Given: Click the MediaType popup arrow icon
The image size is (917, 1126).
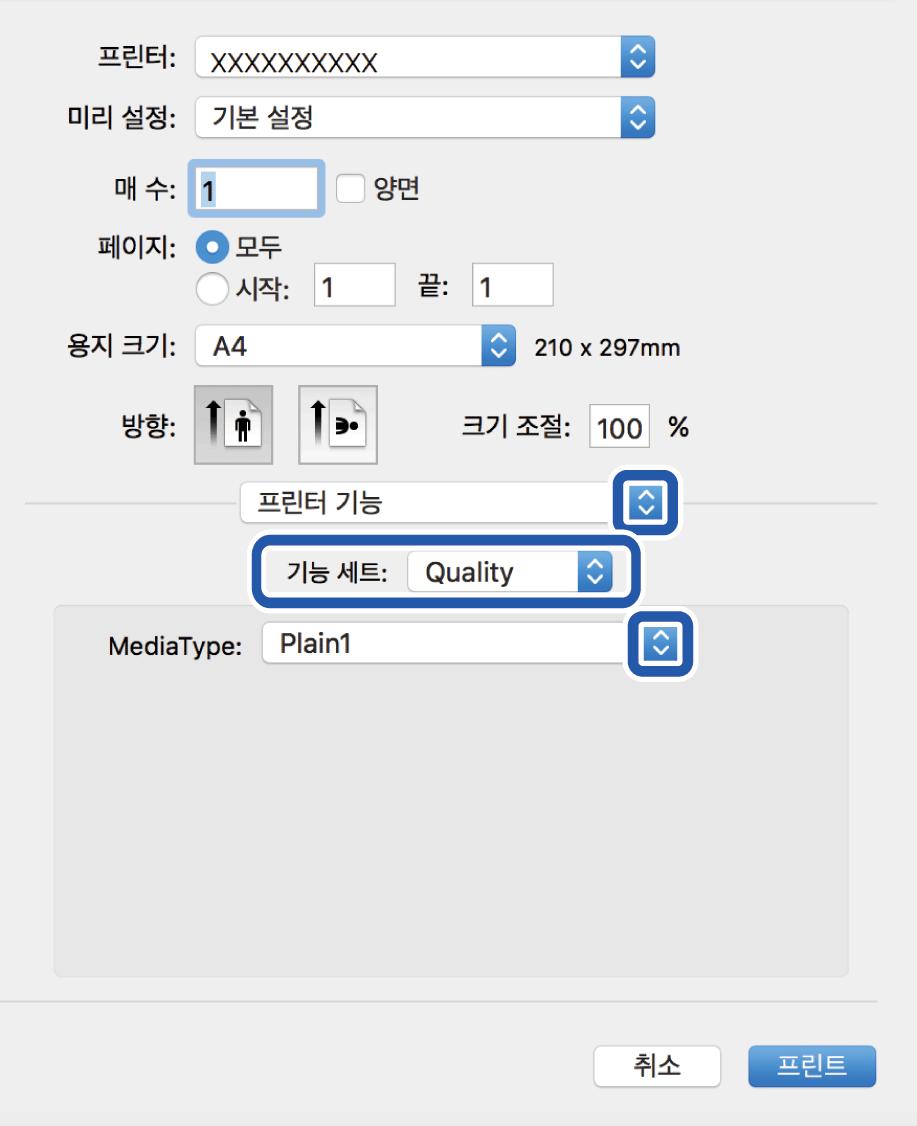Looking at the screenshot, I should click(x=659, y=645).
